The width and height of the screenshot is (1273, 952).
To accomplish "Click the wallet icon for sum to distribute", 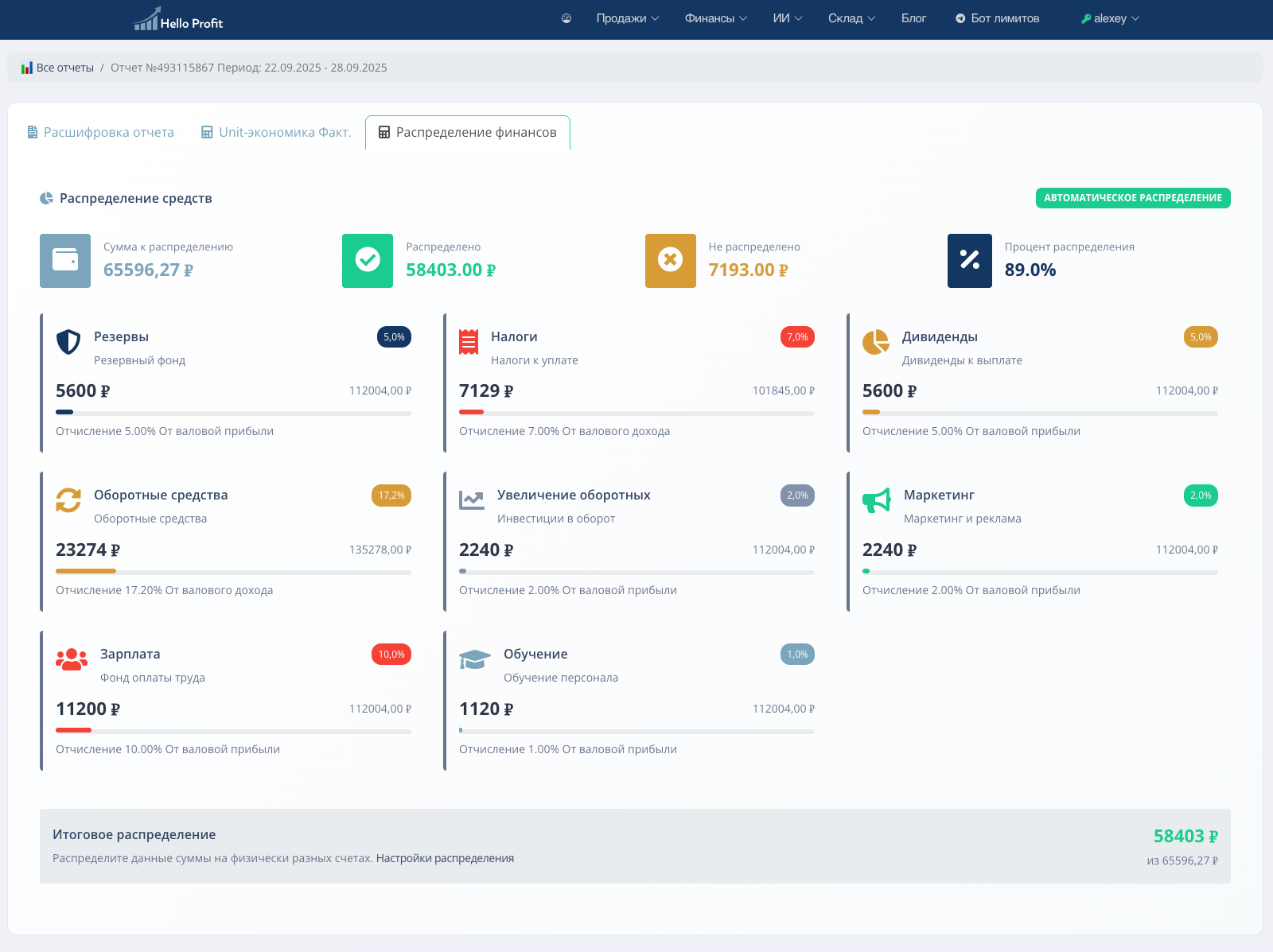I will click(65, 261).
